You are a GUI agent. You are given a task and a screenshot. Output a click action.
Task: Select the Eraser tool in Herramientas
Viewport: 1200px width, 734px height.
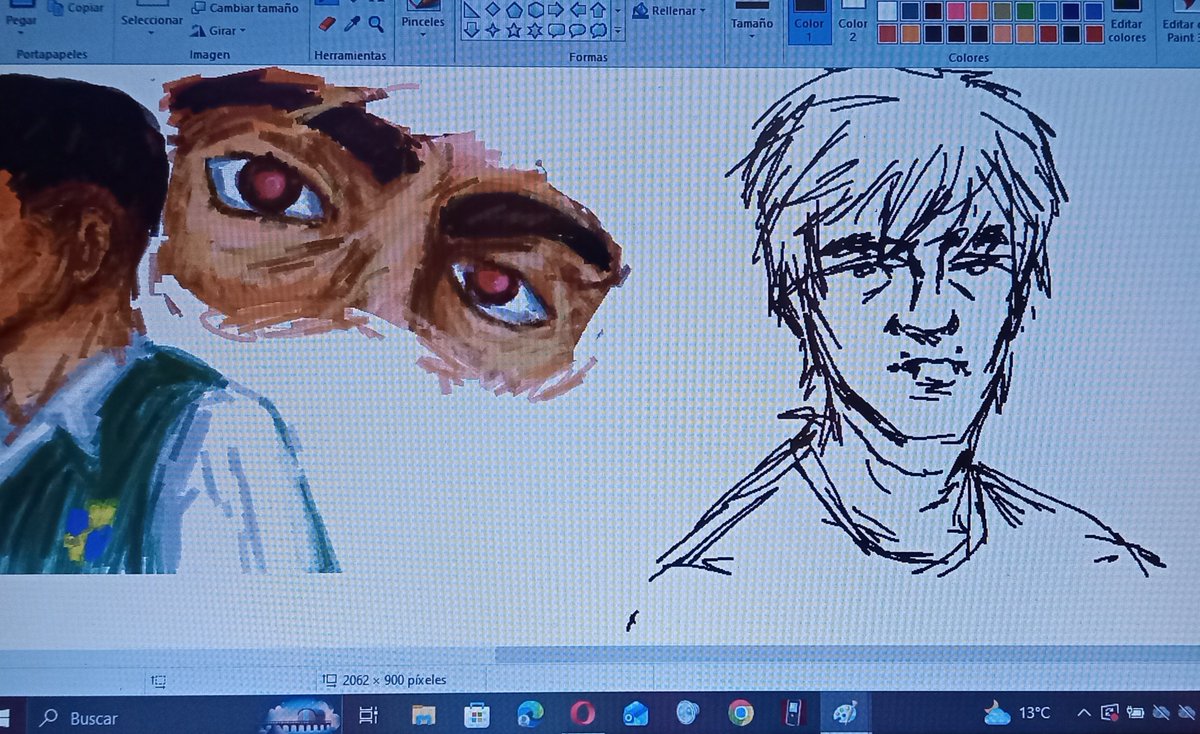327,24
